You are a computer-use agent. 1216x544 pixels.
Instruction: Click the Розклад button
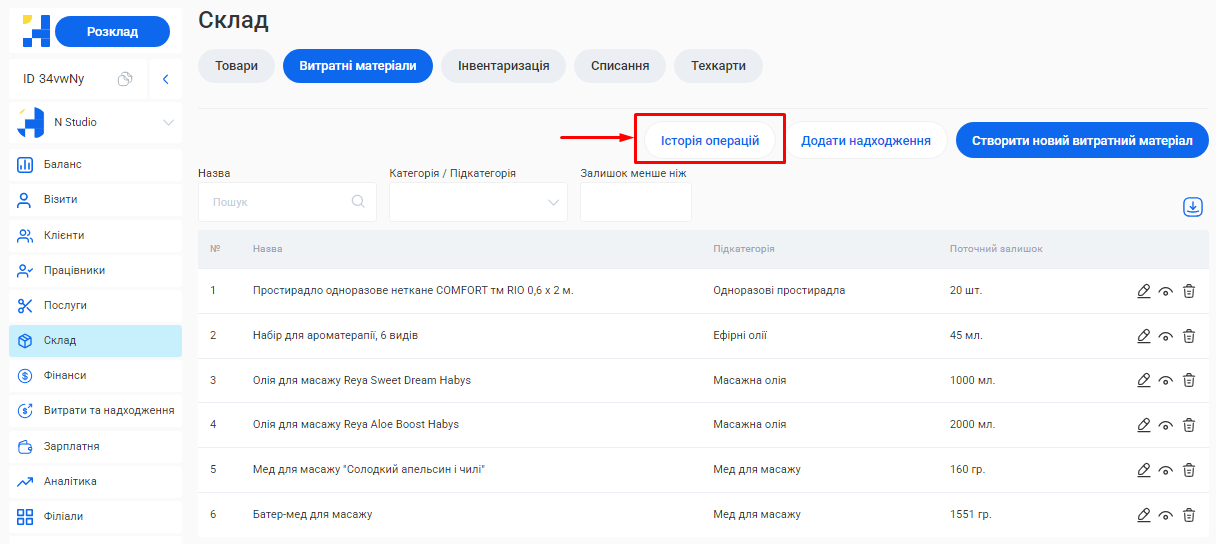pos(112,32)
